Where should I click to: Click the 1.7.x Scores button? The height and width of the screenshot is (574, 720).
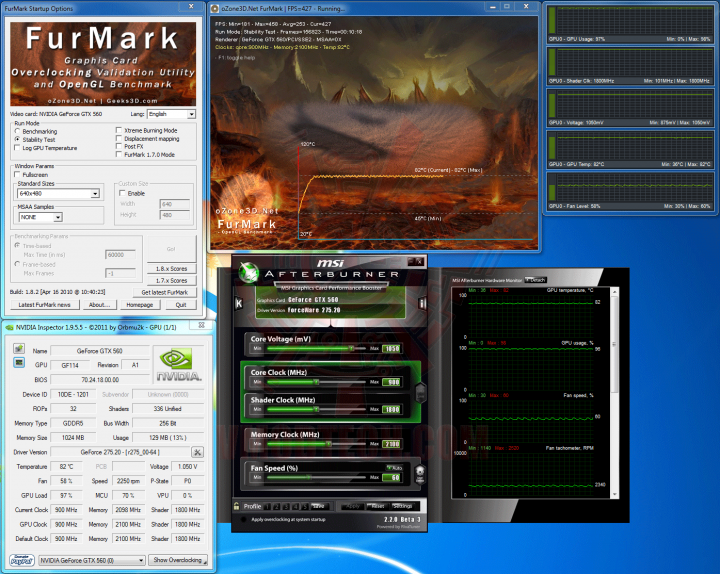pyautogui.click(x=171, y=281)
